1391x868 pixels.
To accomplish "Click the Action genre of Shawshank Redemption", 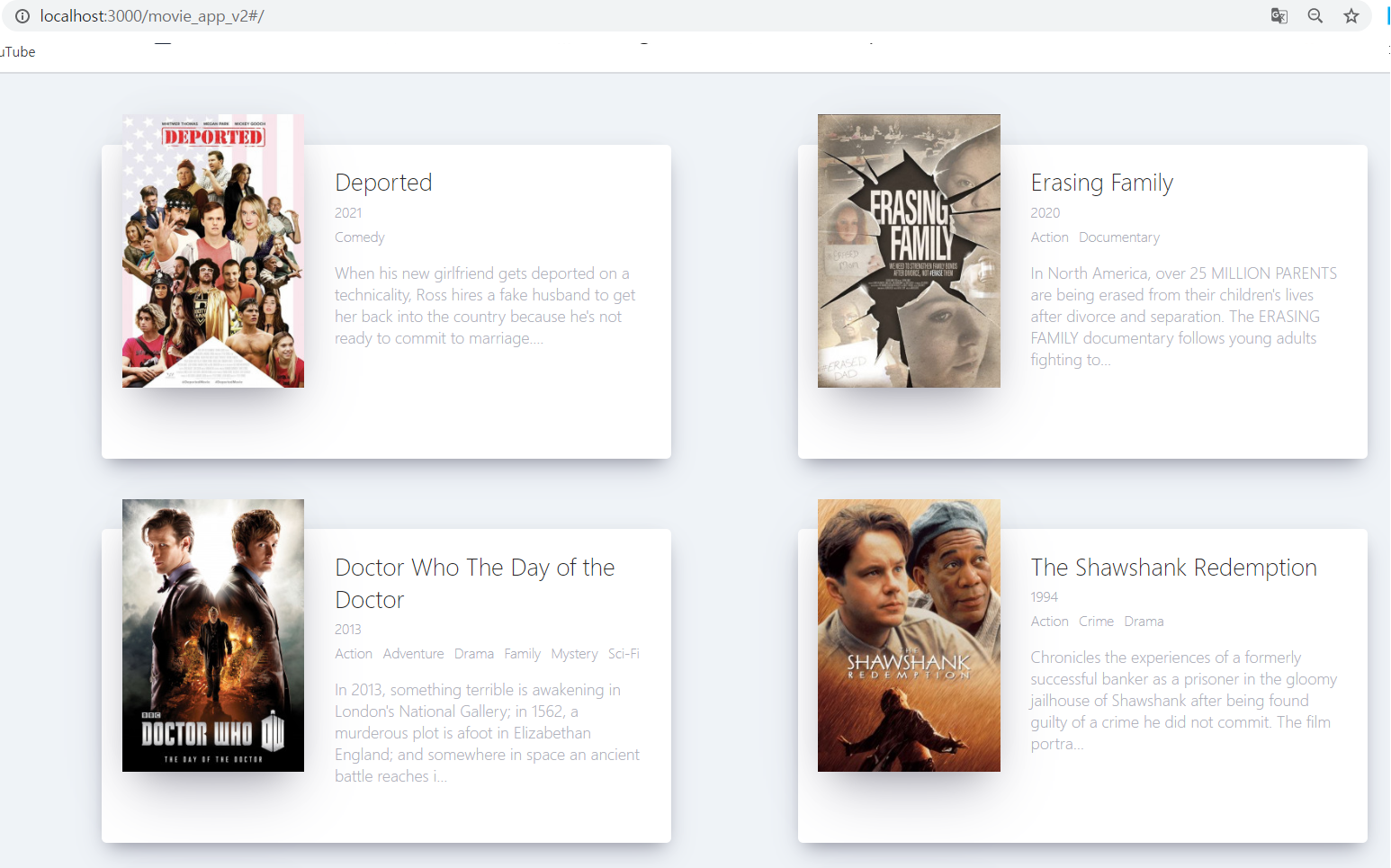I will (x=1050, y=622).
